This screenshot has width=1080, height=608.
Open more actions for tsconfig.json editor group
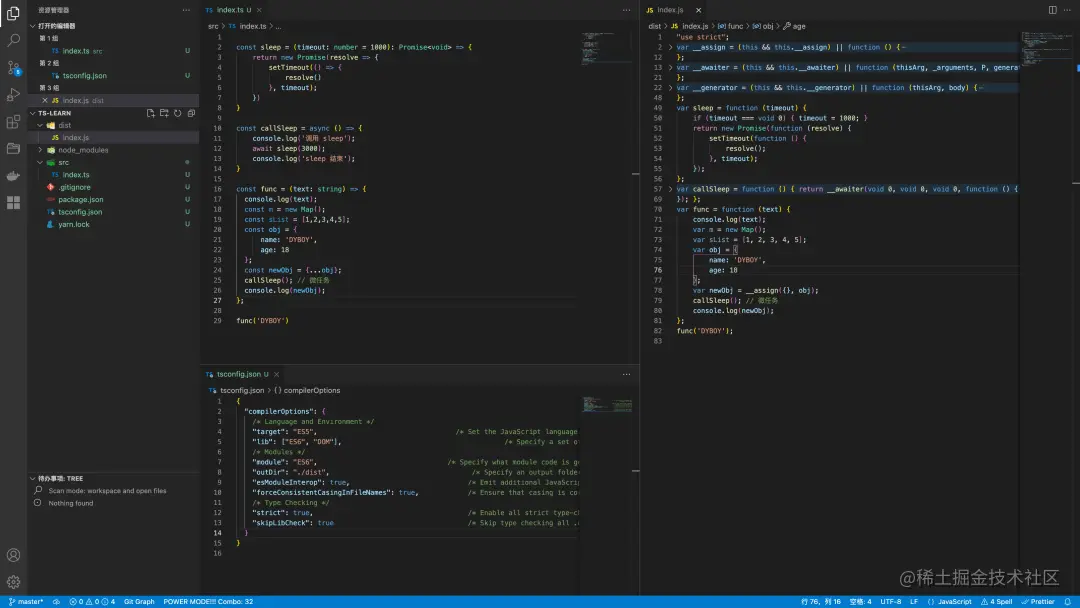click(626, 375)
